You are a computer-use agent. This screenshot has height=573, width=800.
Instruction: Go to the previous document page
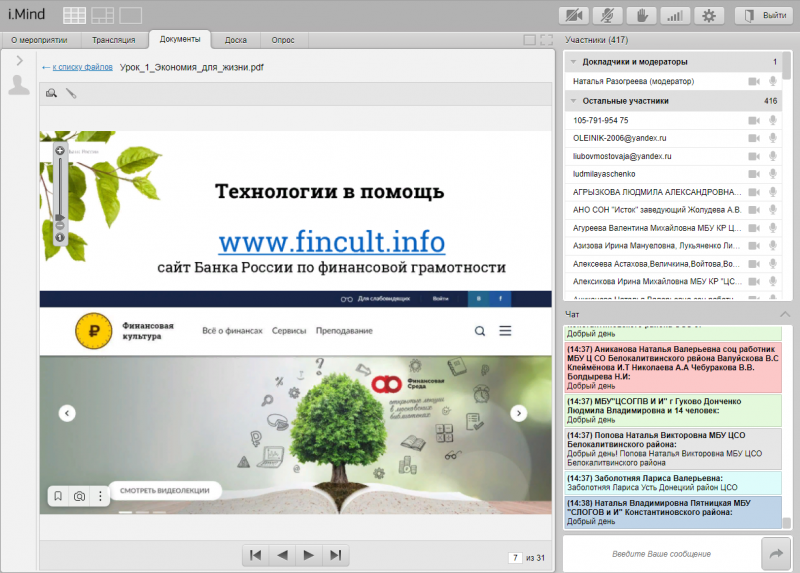[x=282, y=555]
